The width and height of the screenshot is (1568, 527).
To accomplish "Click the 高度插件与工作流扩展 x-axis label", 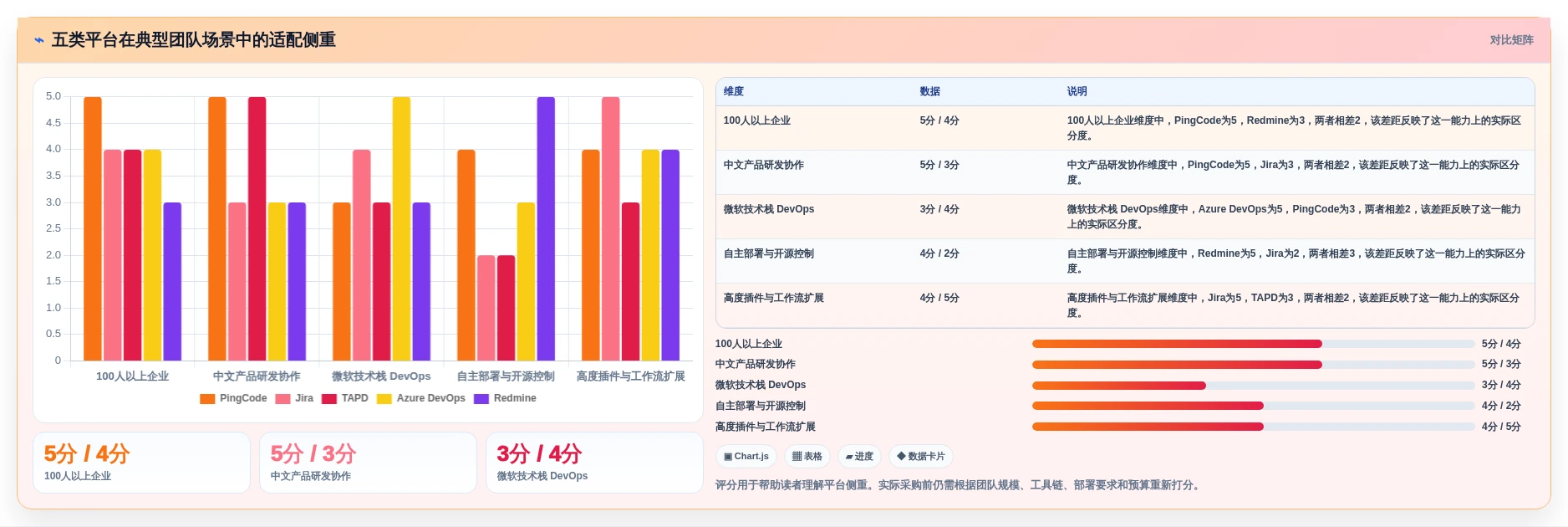I will point(630,376).
